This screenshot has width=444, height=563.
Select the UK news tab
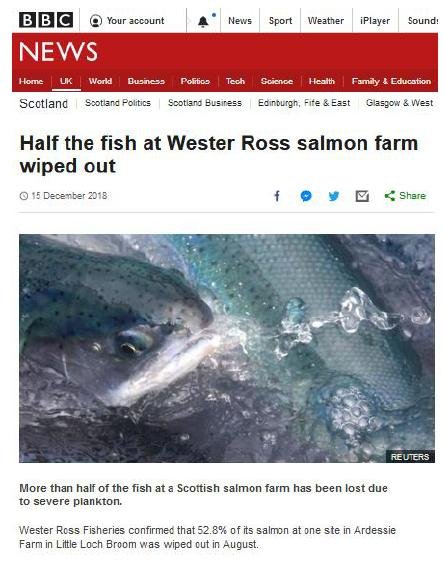click(x=66, y=81)
